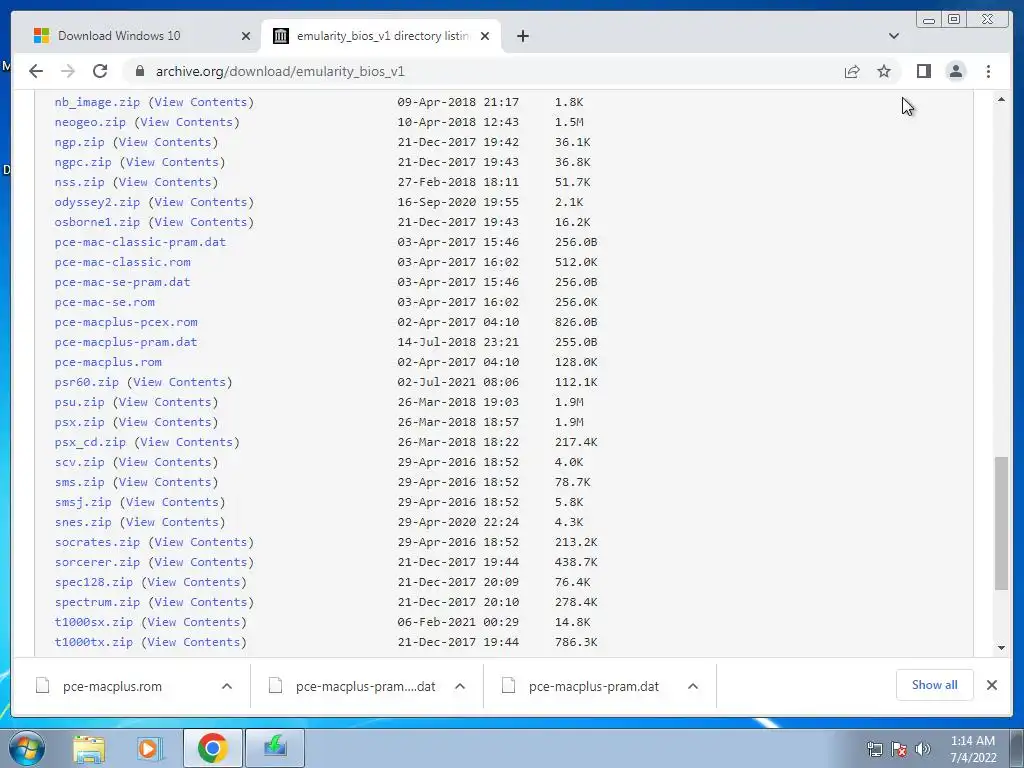1024x768 pixels.
Task: View Contents of nss.zip
Action: (165, 182)
